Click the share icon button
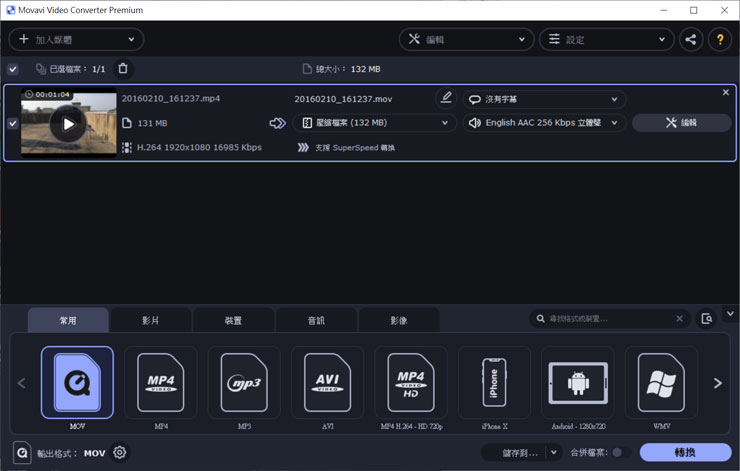This screenshot has width=740, height=471. pyautogui.click(x=691, y=39)
